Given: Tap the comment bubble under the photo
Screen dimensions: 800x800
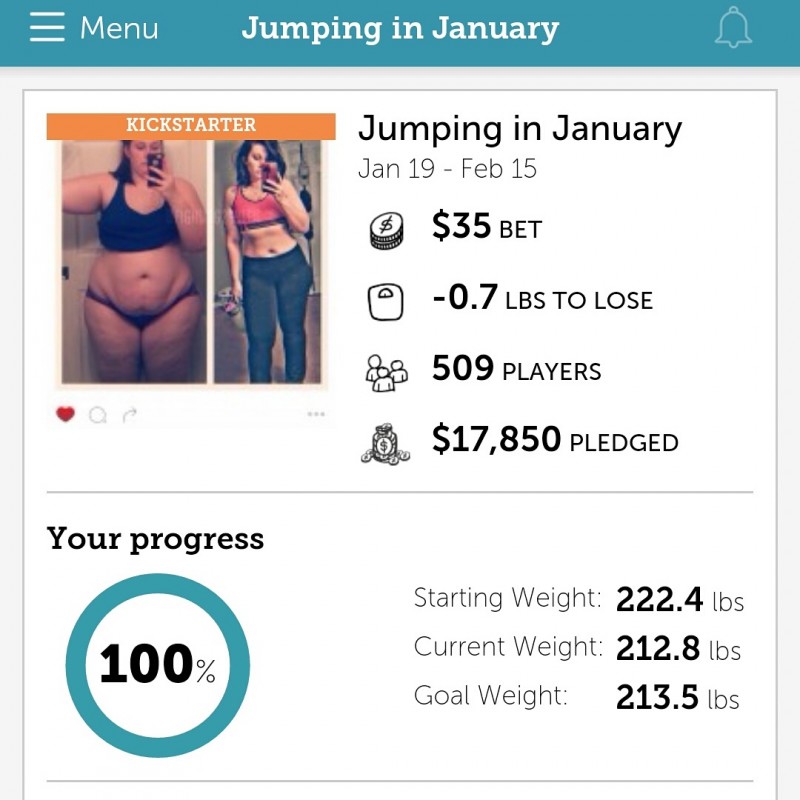Looking at the screenshot, I should 97,414.
